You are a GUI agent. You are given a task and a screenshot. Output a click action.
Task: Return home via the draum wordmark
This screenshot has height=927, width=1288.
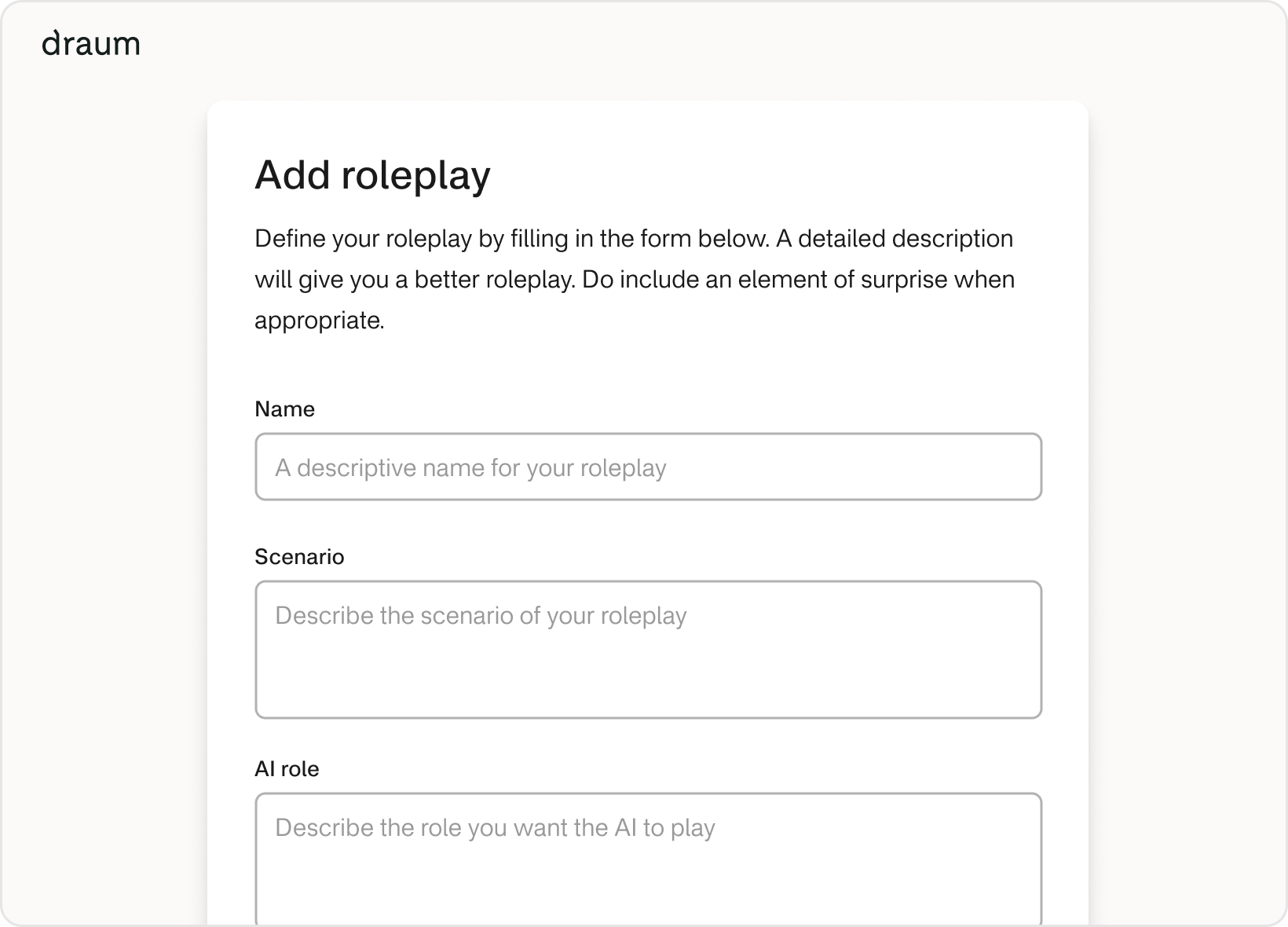point(91,44)
